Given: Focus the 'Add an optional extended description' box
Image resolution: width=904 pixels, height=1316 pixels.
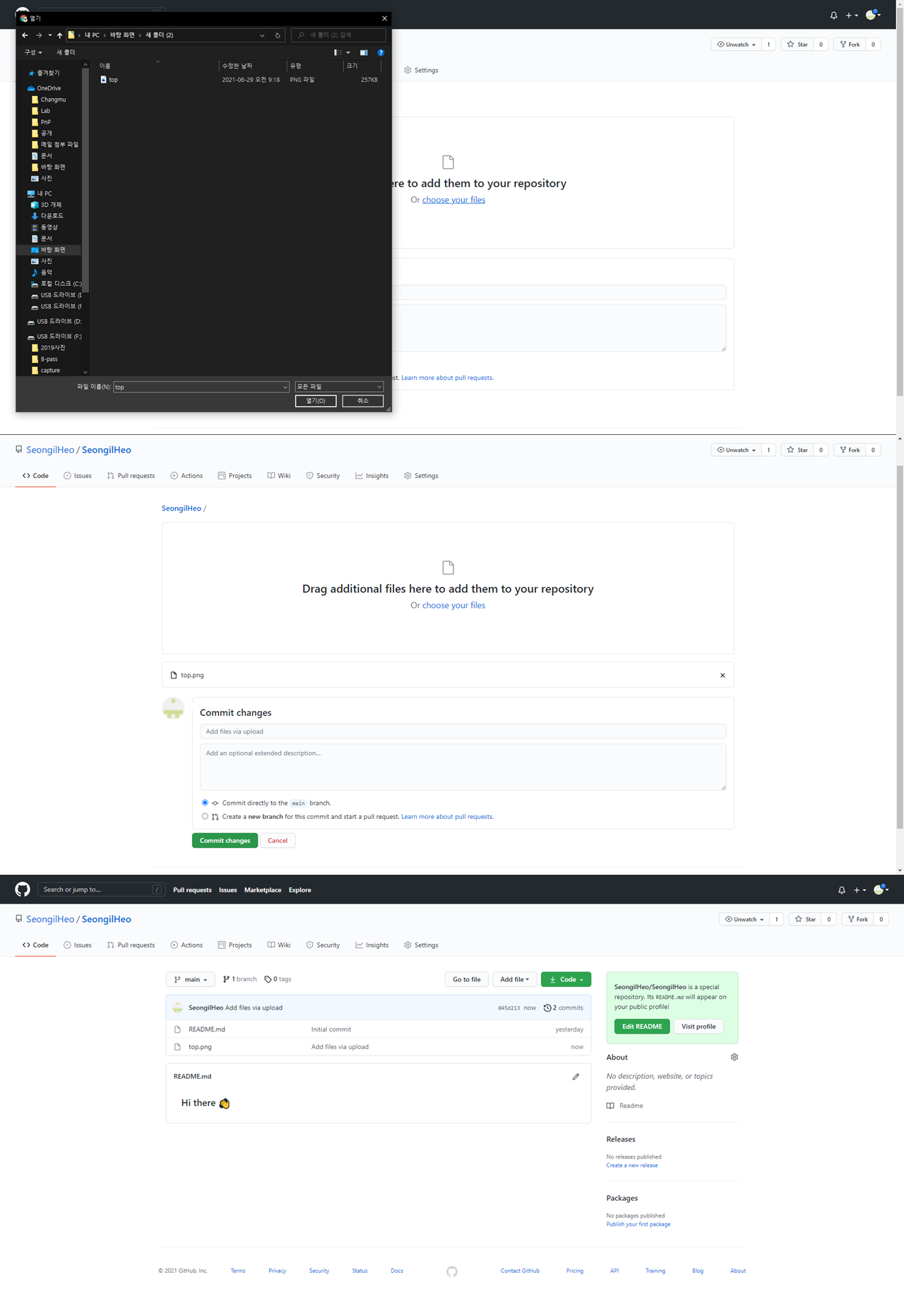Looking at the screenshot, I should coord(463,767).
